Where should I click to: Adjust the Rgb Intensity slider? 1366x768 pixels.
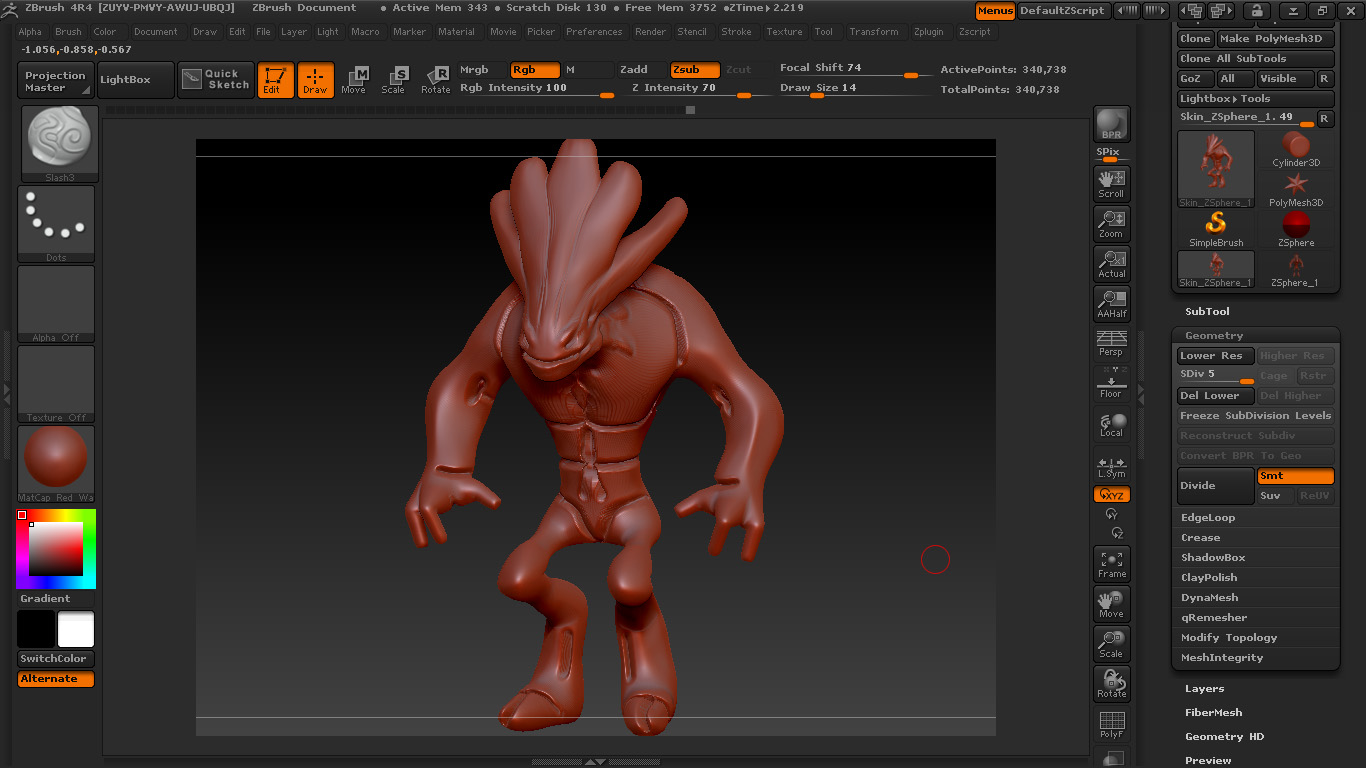point(537,89)
